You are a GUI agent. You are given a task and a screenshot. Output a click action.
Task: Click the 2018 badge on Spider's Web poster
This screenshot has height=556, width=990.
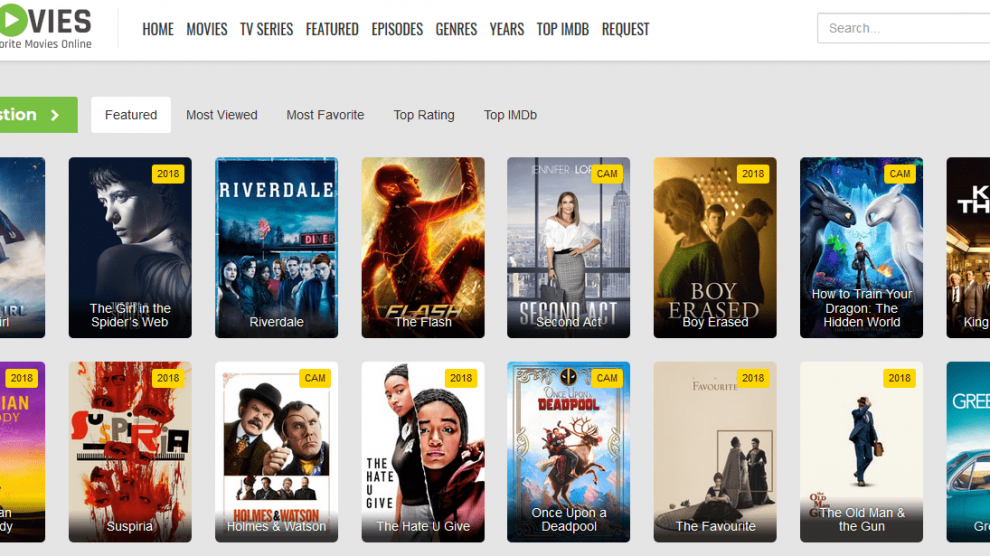tap(168, 174)
